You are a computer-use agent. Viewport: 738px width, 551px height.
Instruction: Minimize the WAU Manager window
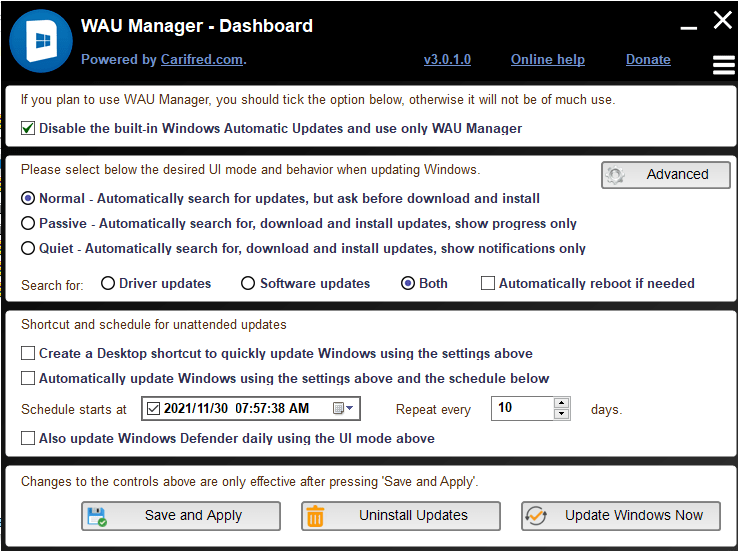689,28
